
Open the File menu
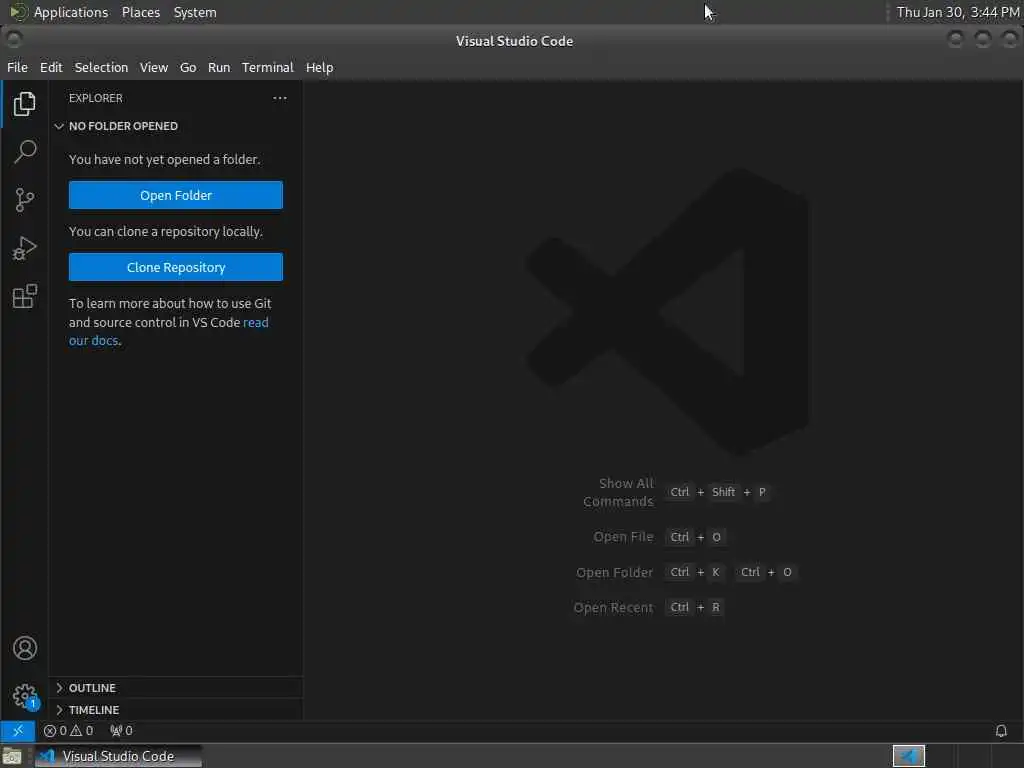point(17,67)
